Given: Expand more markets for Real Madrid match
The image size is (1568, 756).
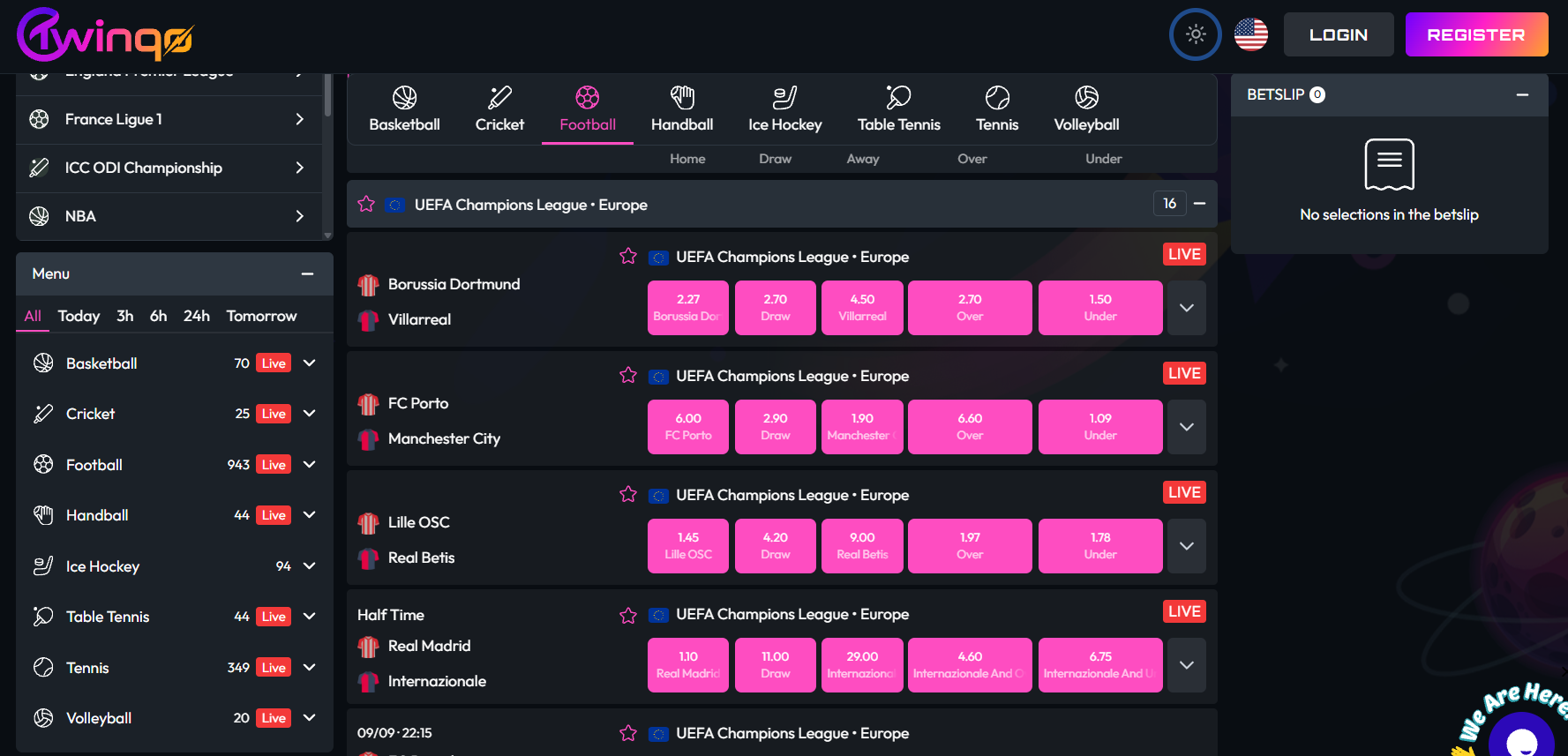Looking at the screenshot, I should pyautogui.click(x=1187, y=665).
